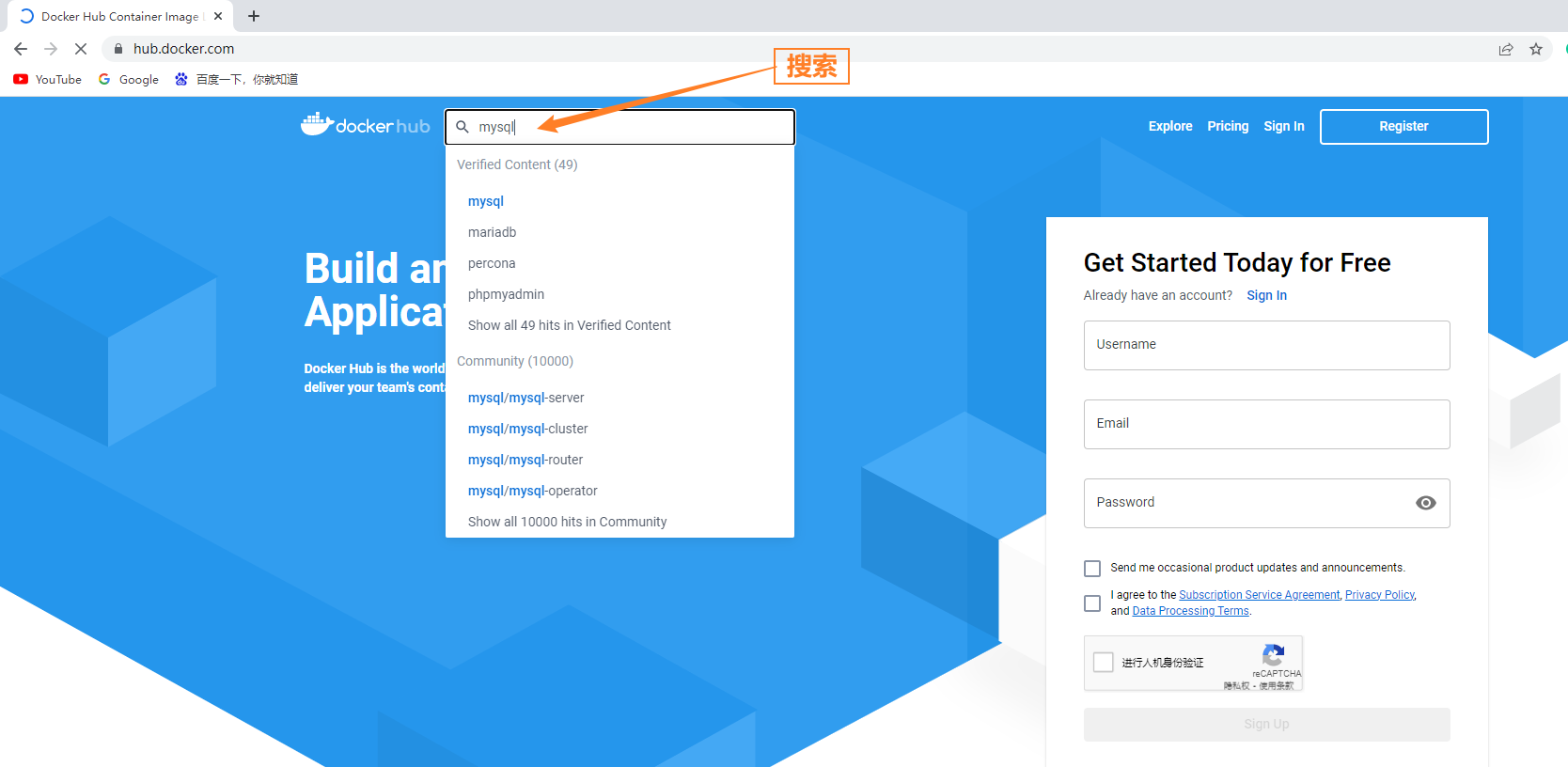Show all 49 hits in Verified Content

[x=569, y=325]
